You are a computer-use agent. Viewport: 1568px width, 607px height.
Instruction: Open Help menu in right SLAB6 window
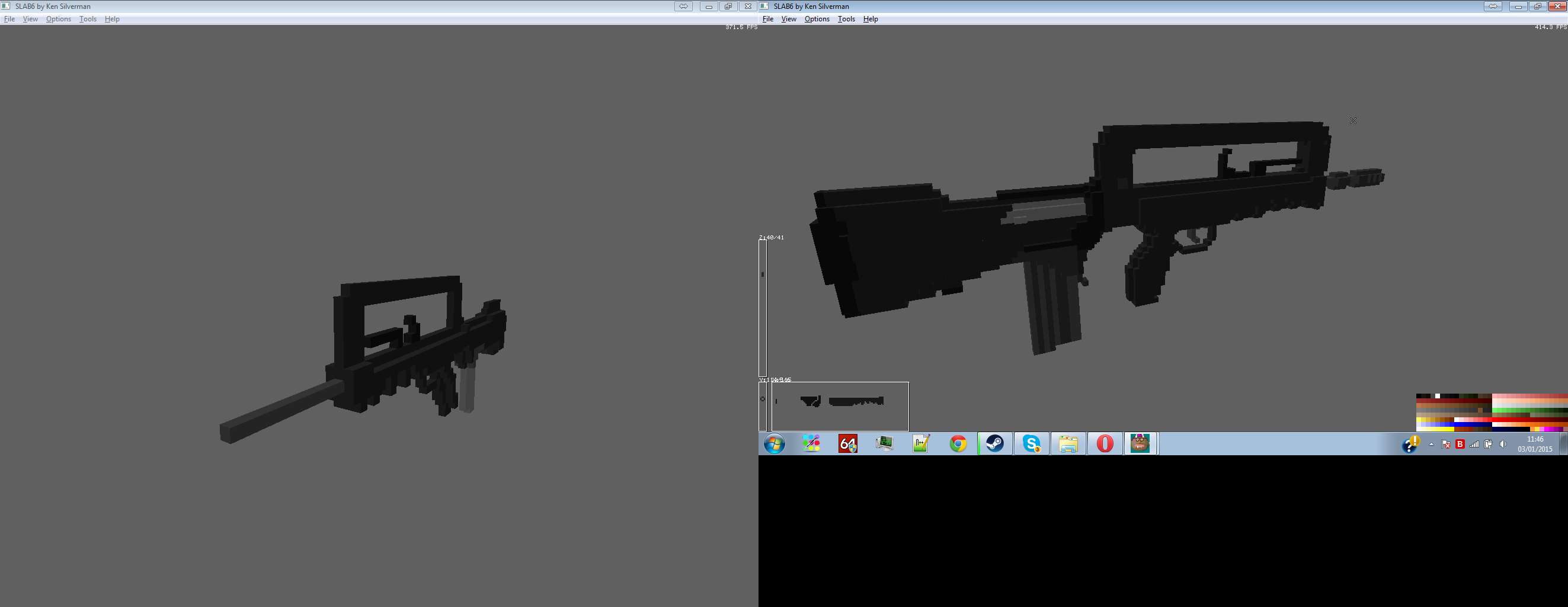(x=871, y=19)
